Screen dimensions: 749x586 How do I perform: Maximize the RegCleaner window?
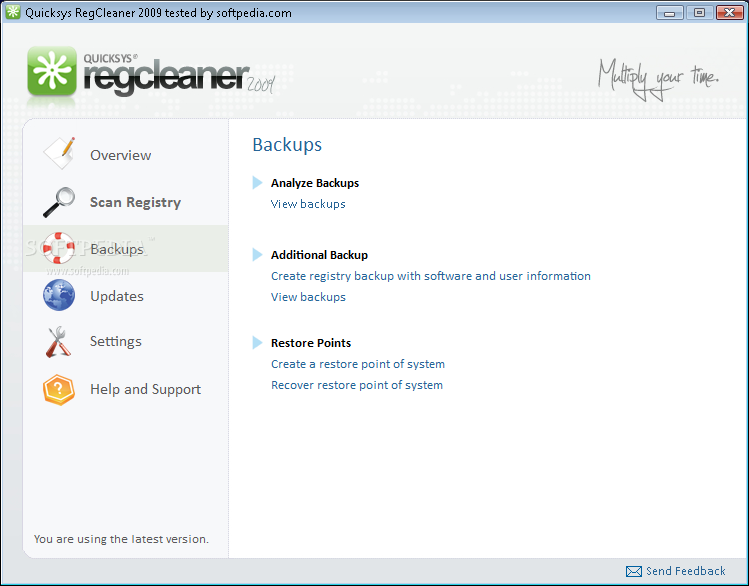point(699,12)
